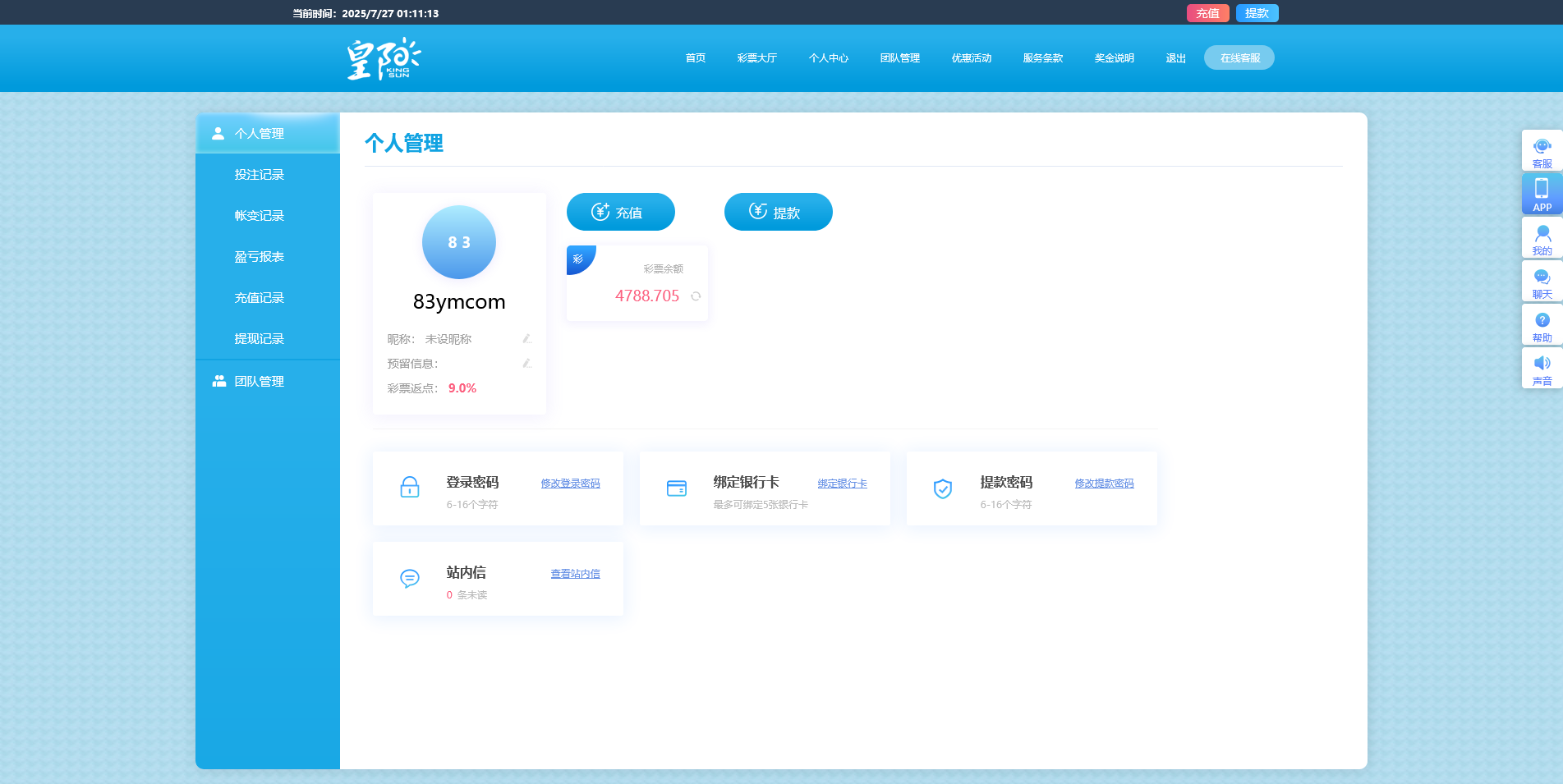Open the APP download sidebar icon
Image resolution: width=1563 pixels, height=784 pixels.
point(1542,195)
